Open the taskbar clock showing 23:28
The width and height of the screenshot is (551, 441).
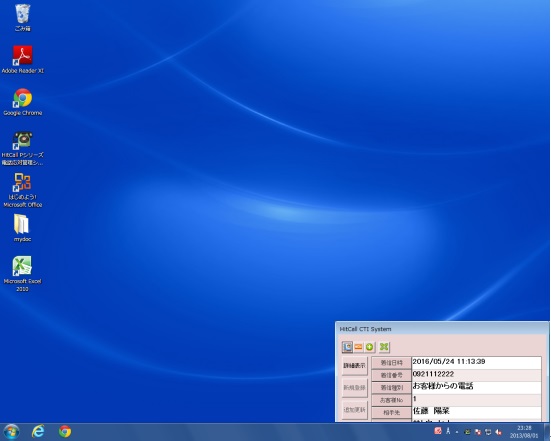(524, 432)
